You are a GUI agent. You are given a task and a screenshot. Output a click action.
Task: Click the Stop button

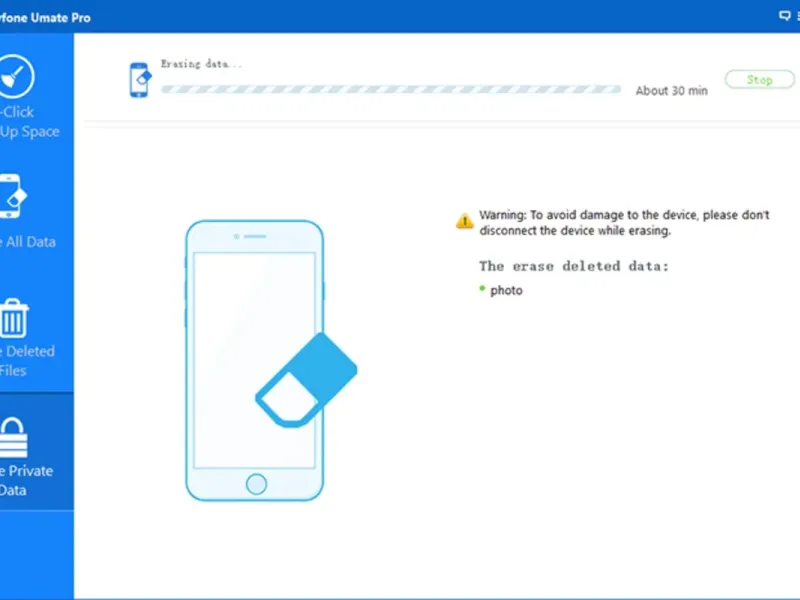point(759,80)
